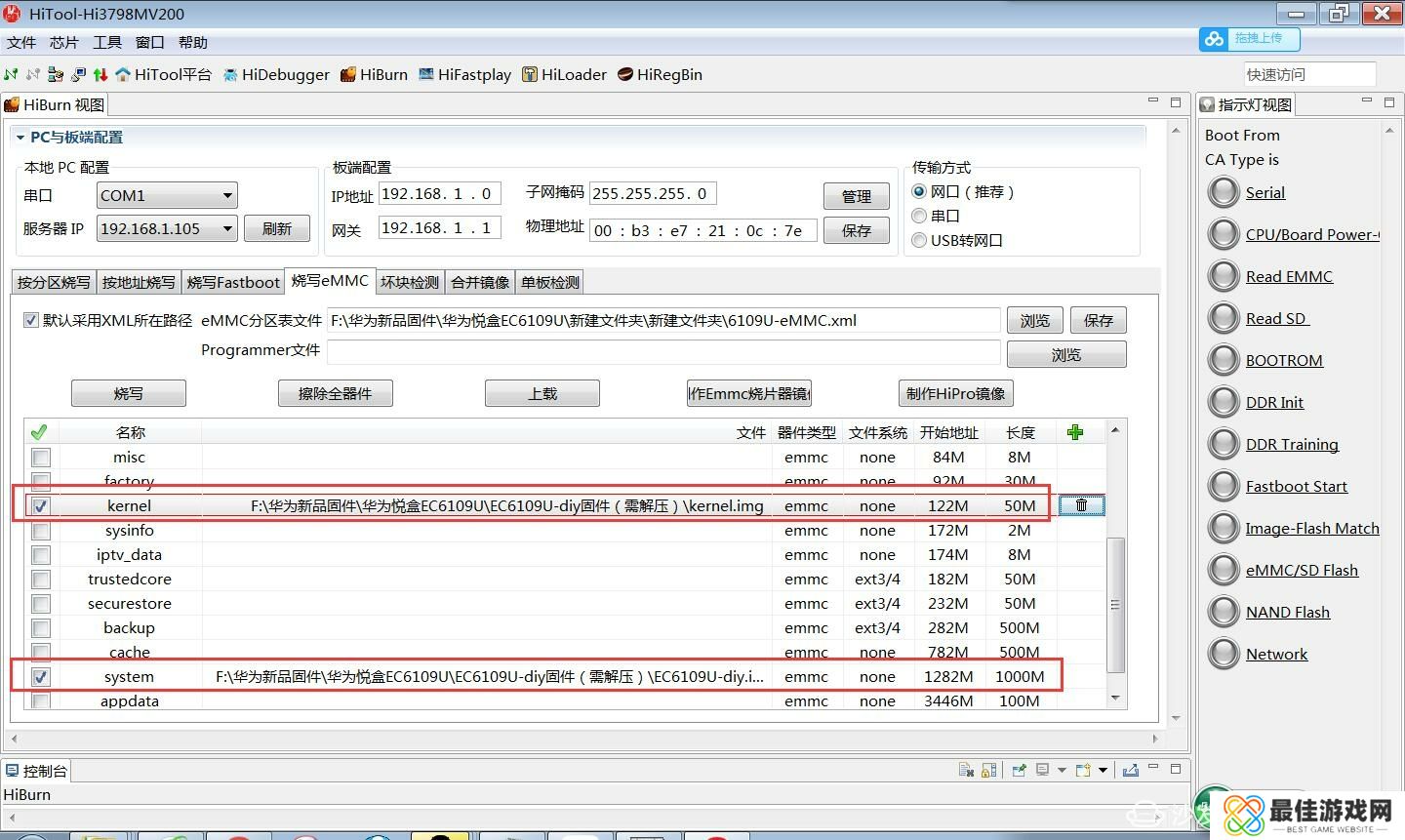1405x840 pixels.
Task: Open the HiLoader tool
Action: tap(564, 75)
